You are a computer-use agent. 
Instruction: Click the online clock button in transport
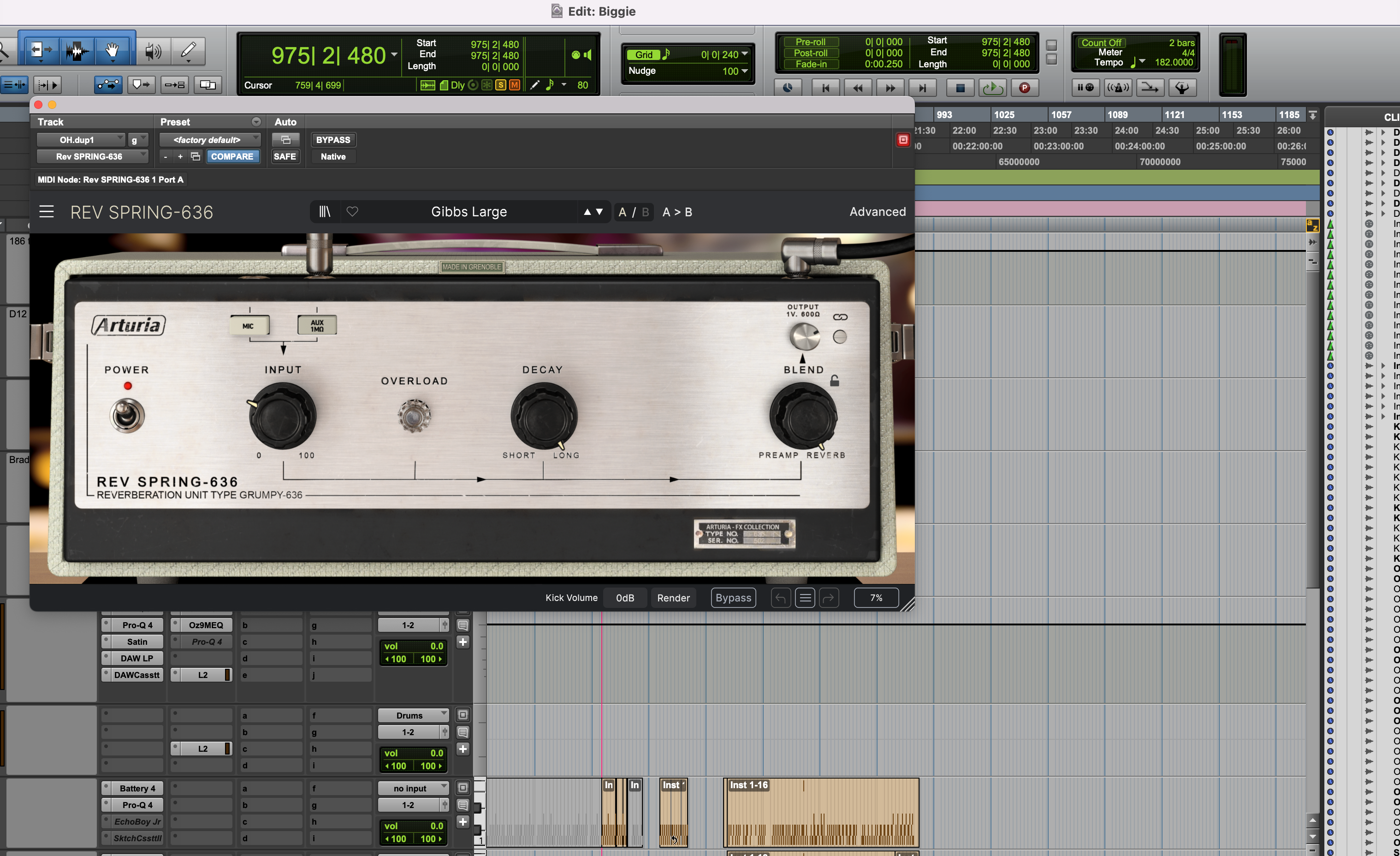click(x=788, y=88)
